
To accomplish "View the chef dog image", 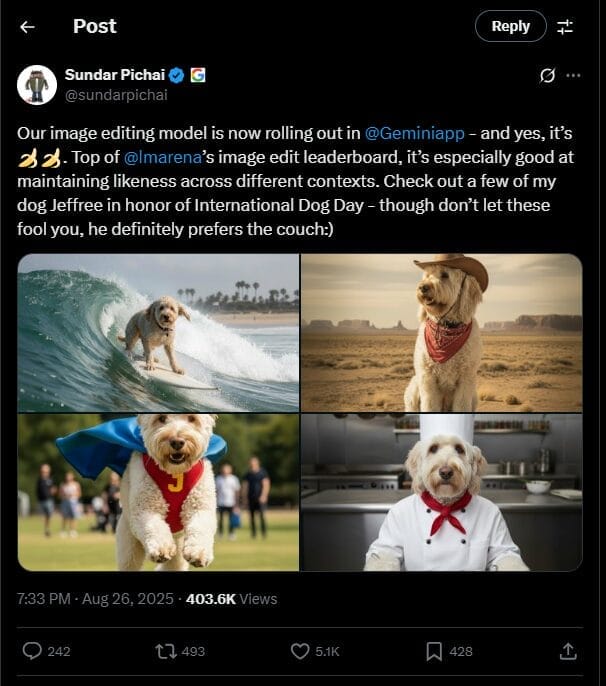I will [441, 492].
